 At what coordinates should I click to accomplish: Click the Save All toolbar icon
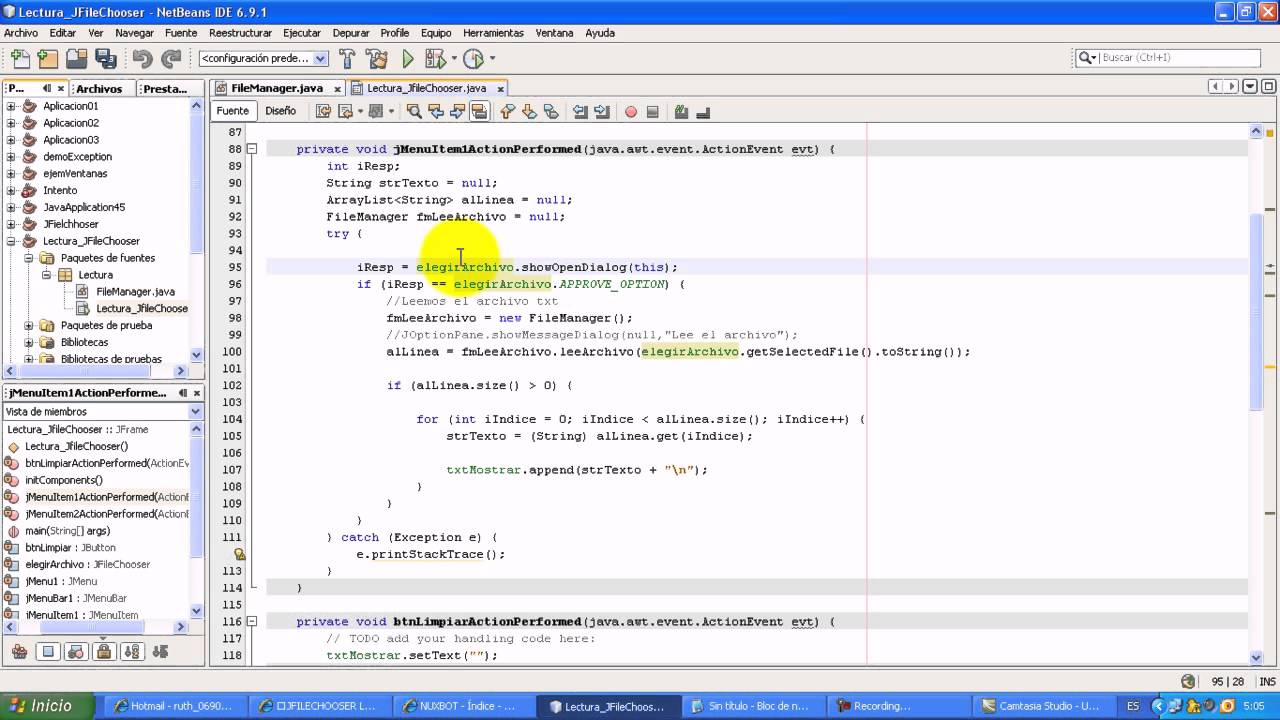click(105, 58)
